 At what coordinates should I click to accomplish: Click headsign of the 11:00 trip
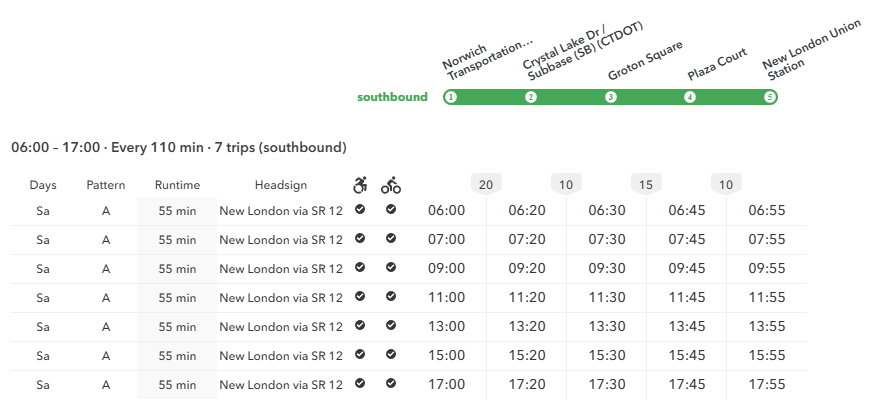281,297
